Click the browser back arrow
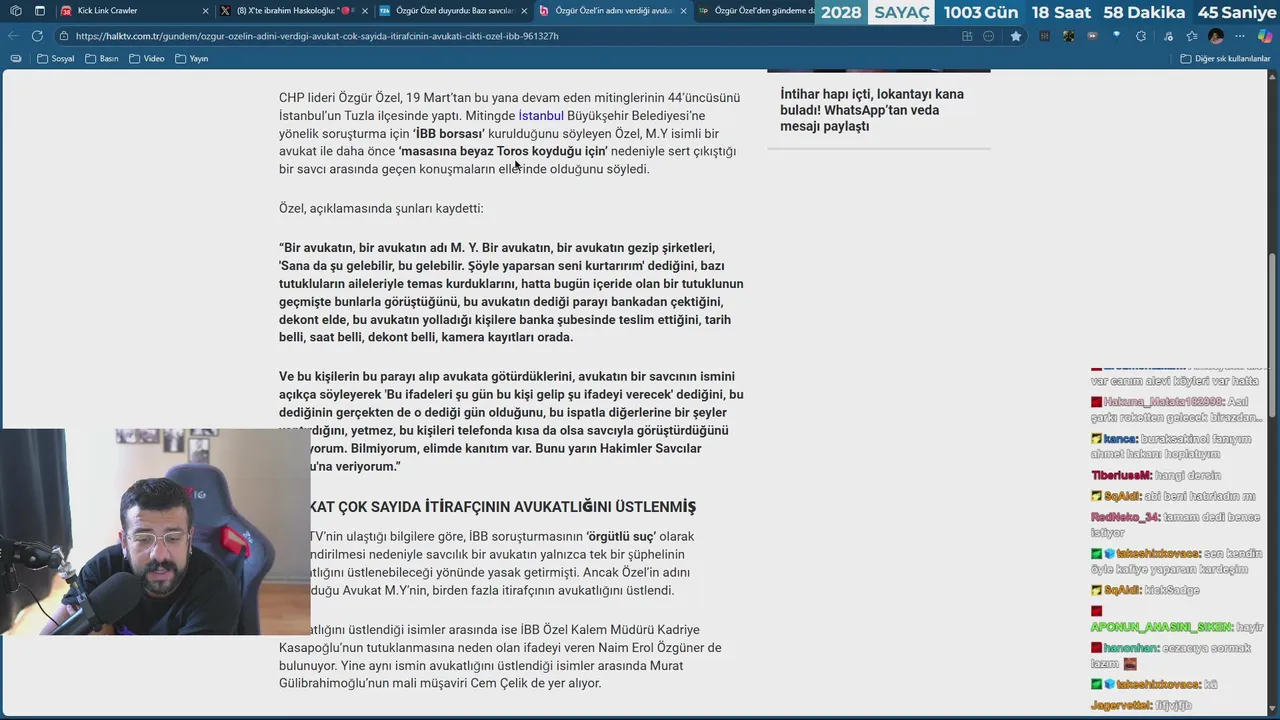Screen dimensions: 1280x720 click(14, 36)
